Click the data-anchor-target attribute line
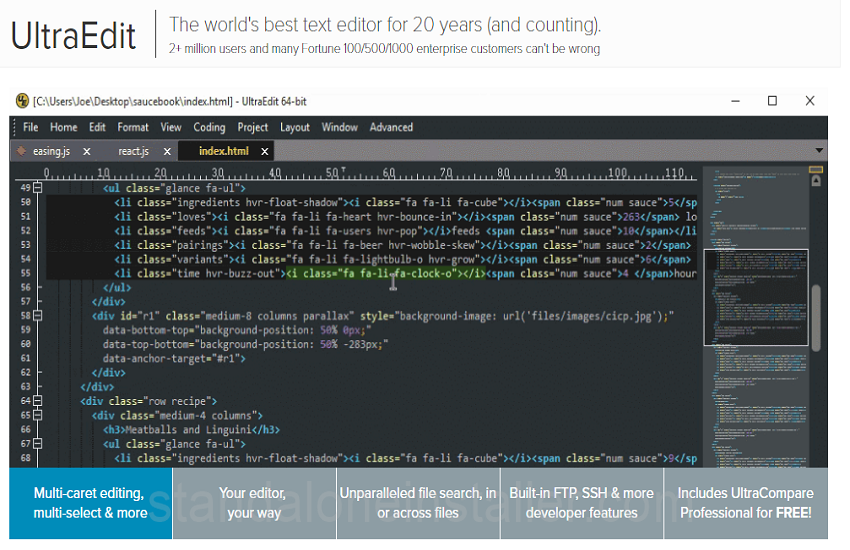Image resolution: width=850 pixels, height=550 pixels. tap(174, 359)
